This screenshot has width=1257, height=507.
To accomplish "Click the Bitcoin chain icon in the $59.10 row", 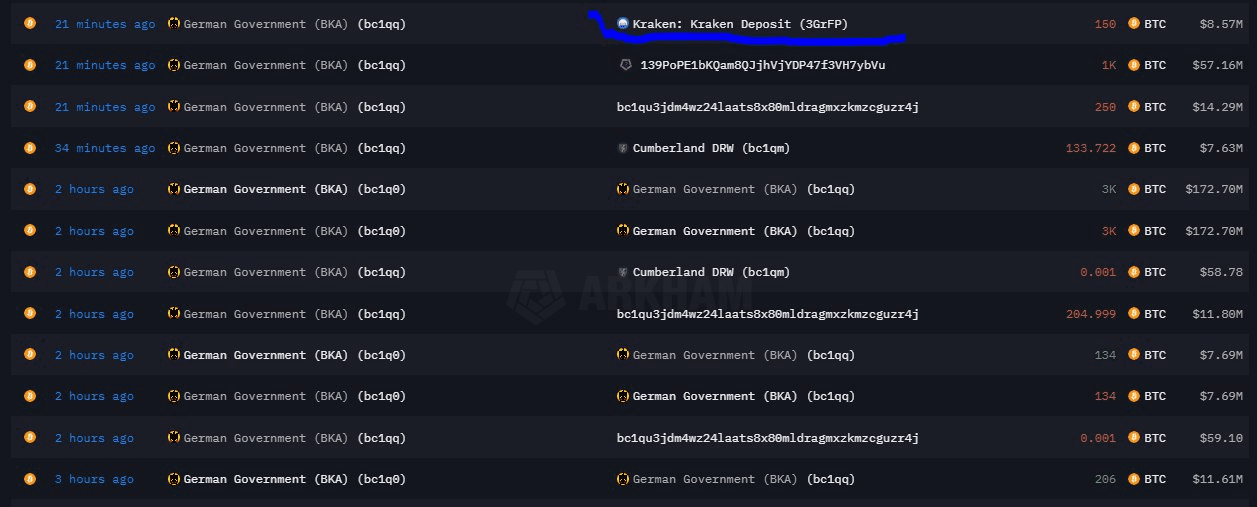I will pos(30,438).
